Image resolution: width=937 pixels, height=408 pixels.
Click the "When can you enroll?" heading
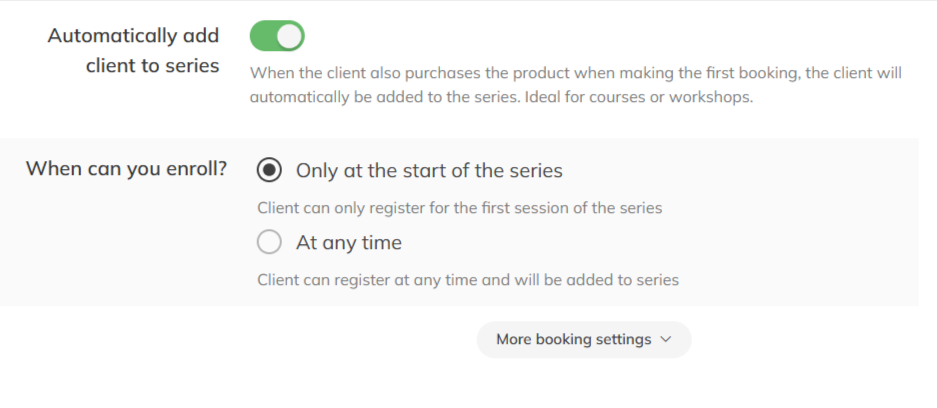pyautogui.click(x=126, y=168)
